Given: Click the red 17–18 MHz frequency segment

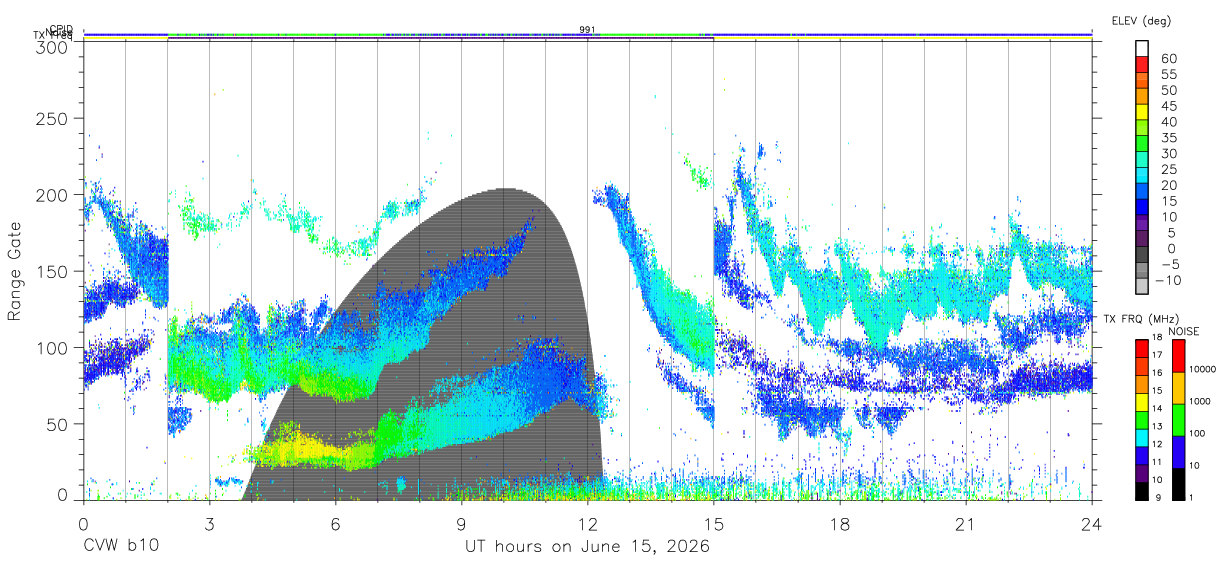Looking at the screenshot, I should click(1141, 347).
